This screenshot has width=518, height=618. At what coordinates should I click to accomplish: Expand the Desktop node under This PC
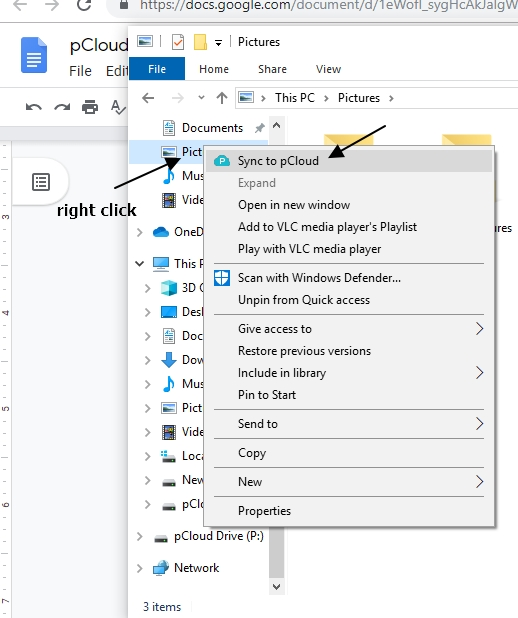(147, 312)
